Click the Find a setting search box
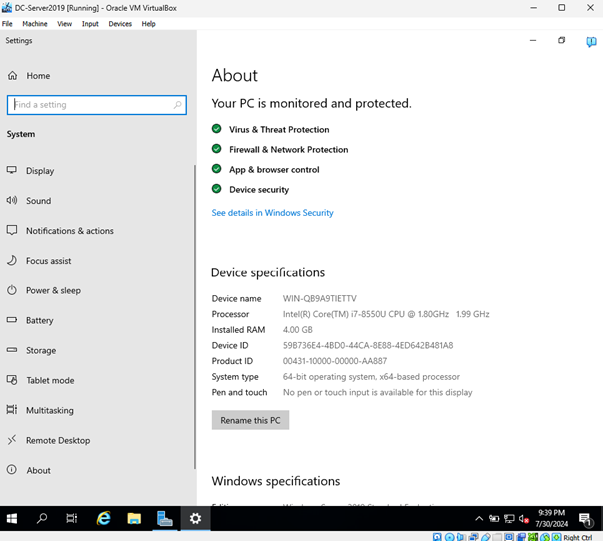 [x=96, y=105]
